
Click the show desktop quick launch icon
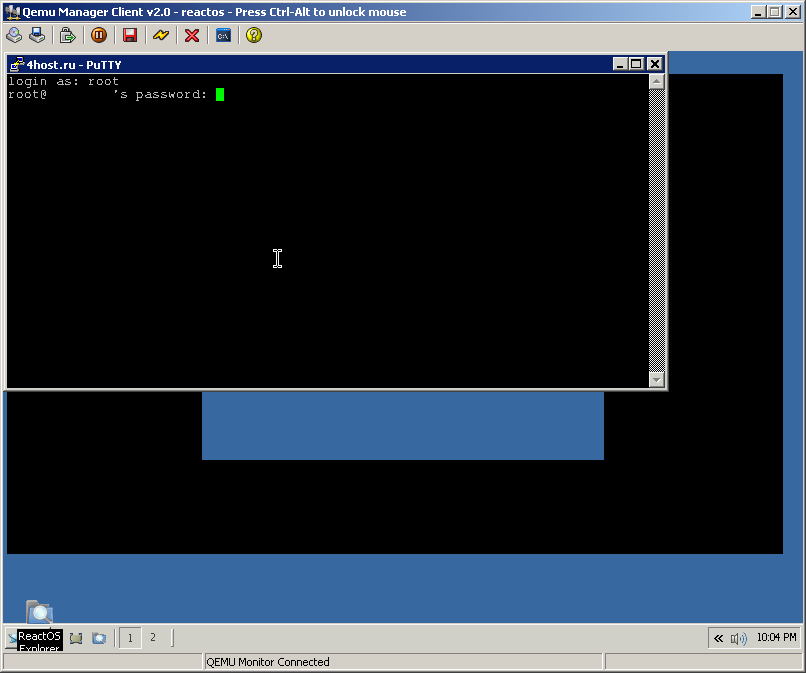76,638
